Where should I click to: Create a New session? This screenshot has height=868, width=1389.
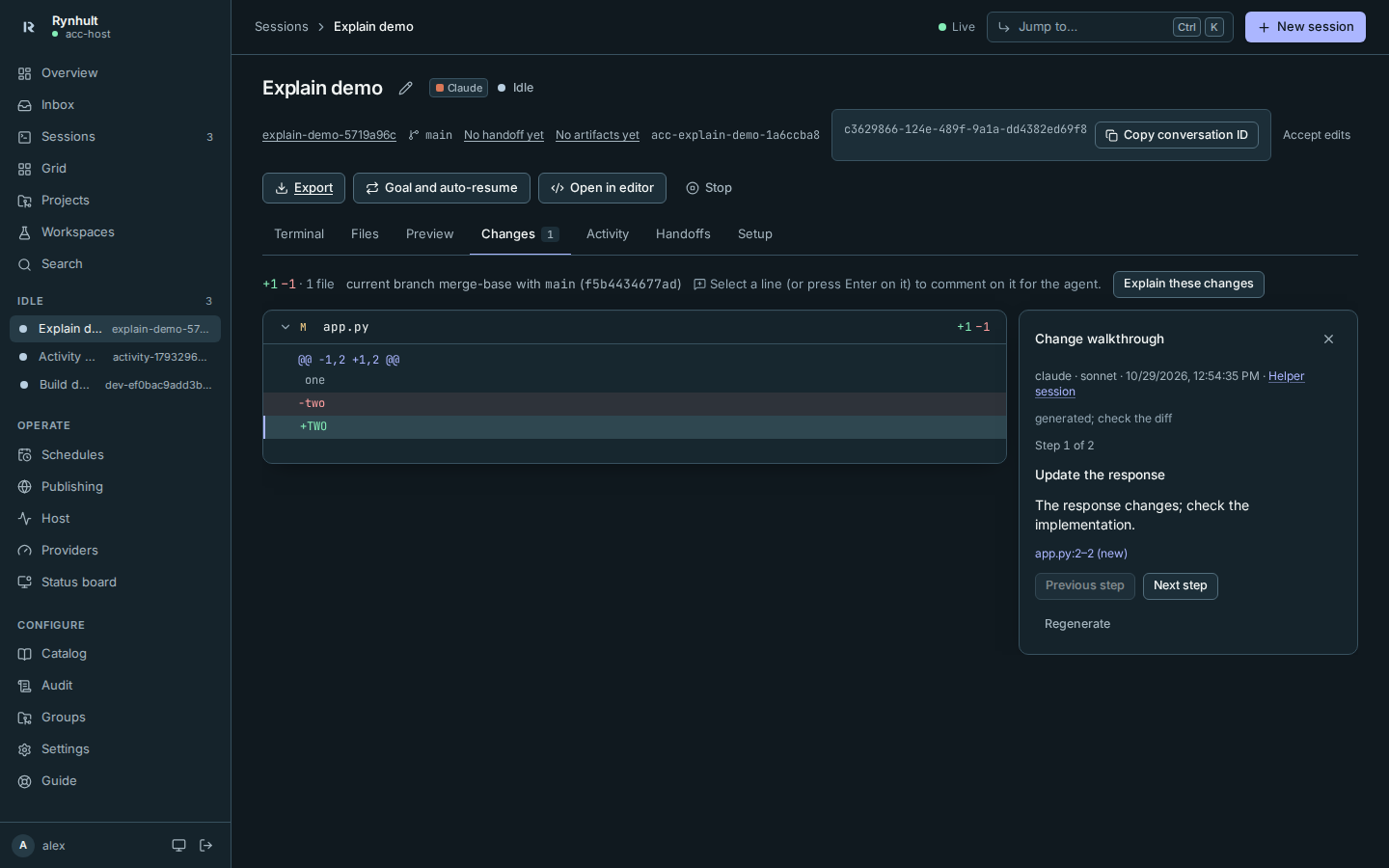1305,27
